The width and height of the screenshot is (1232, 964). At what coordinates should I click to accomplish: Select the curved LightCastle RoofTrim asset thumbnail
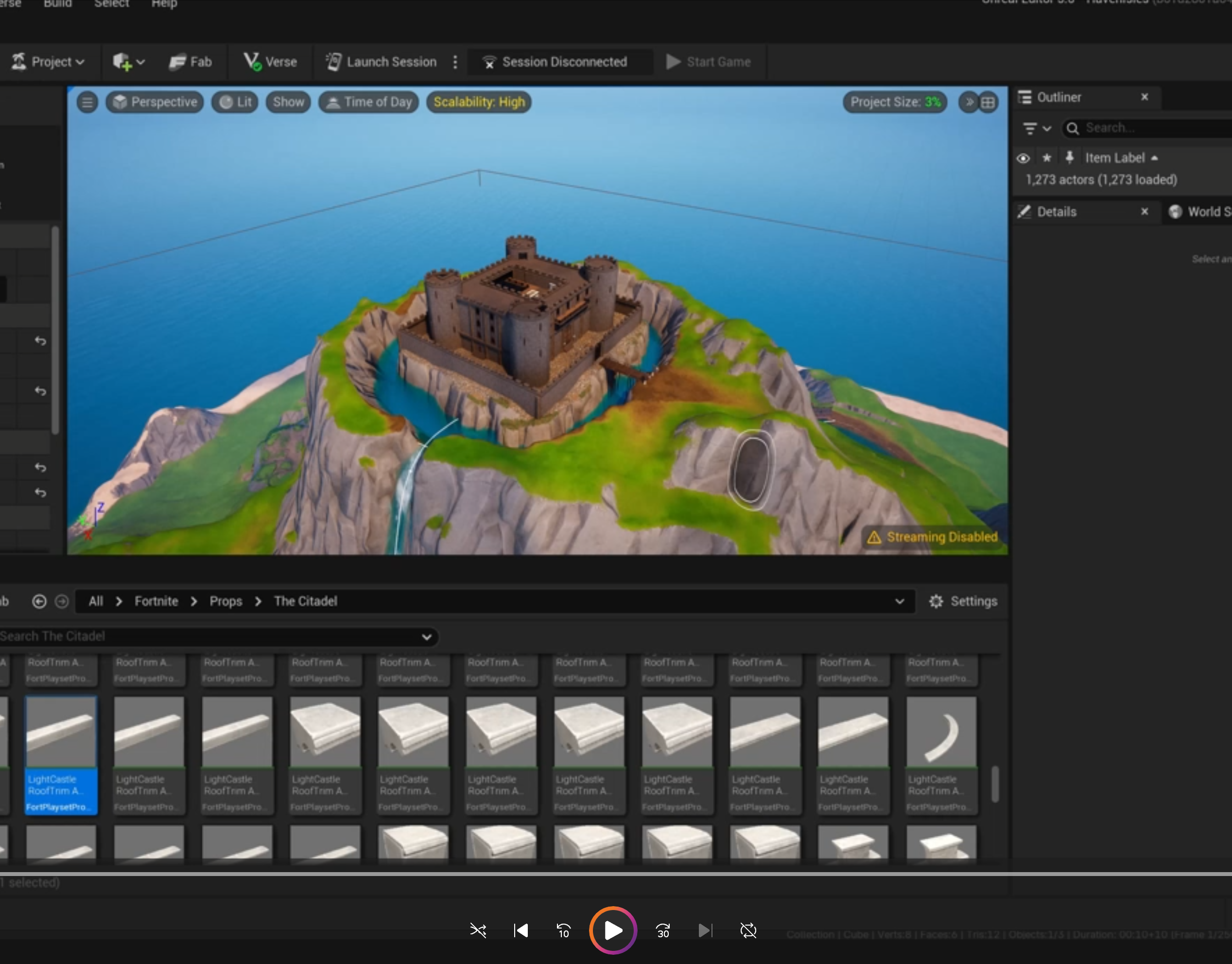coord(941,732)
